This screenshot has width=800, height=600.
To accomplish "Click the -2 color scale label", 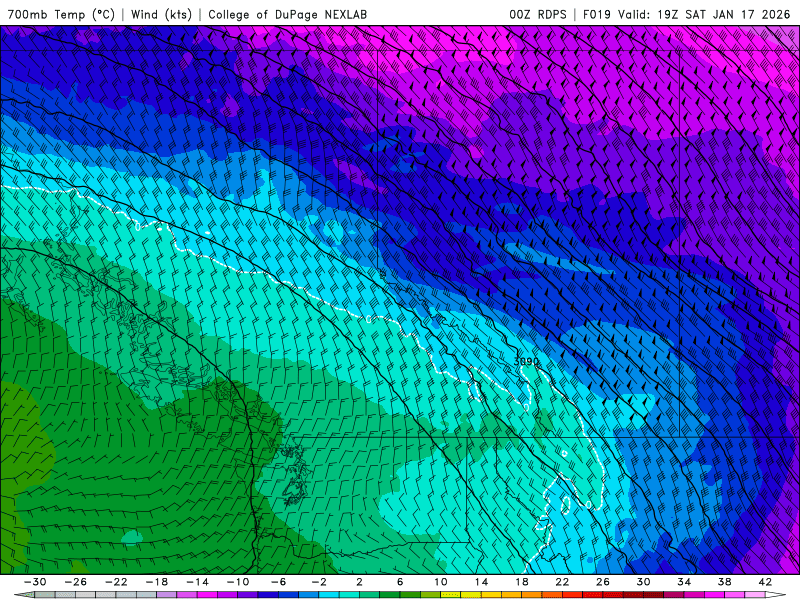I will 319,582.
